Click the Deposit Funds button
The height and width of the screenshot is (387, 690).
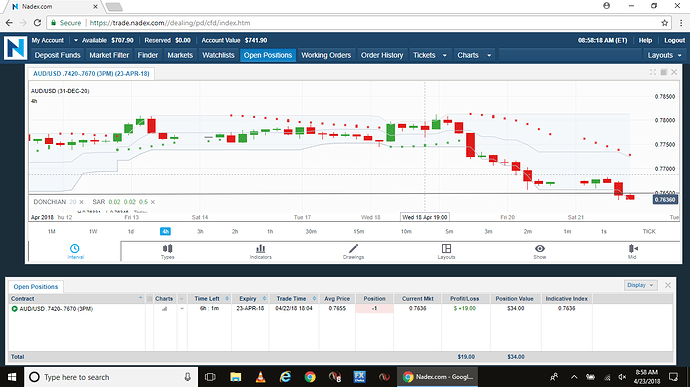click(x=58, y=55)
